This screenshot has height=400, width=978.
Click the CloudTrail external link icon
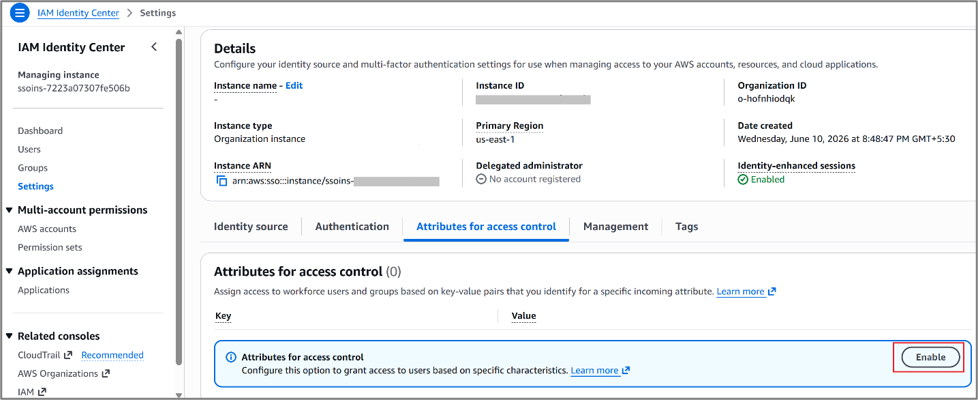tap(68, 355)
